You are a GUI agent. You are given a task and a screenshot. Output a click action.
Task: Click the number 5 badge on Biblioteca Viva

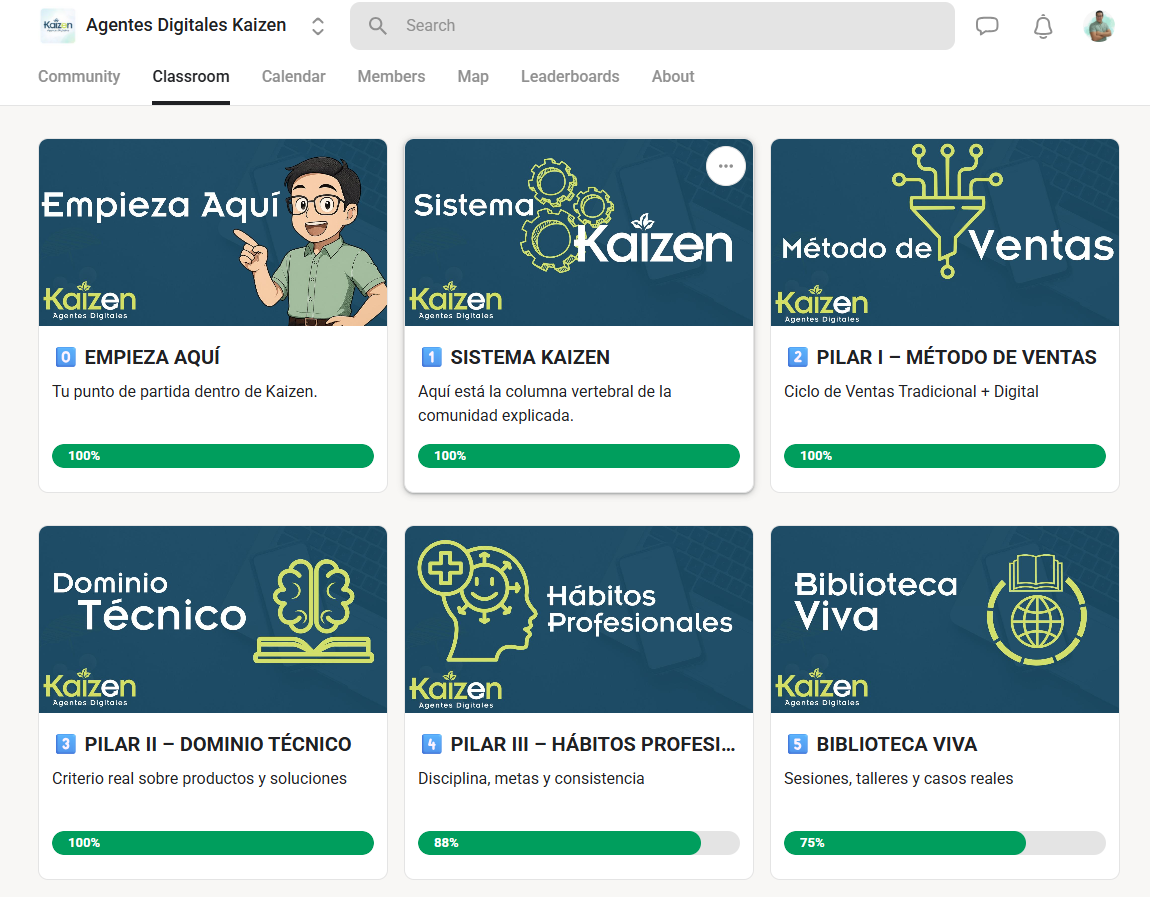[797, 744]
